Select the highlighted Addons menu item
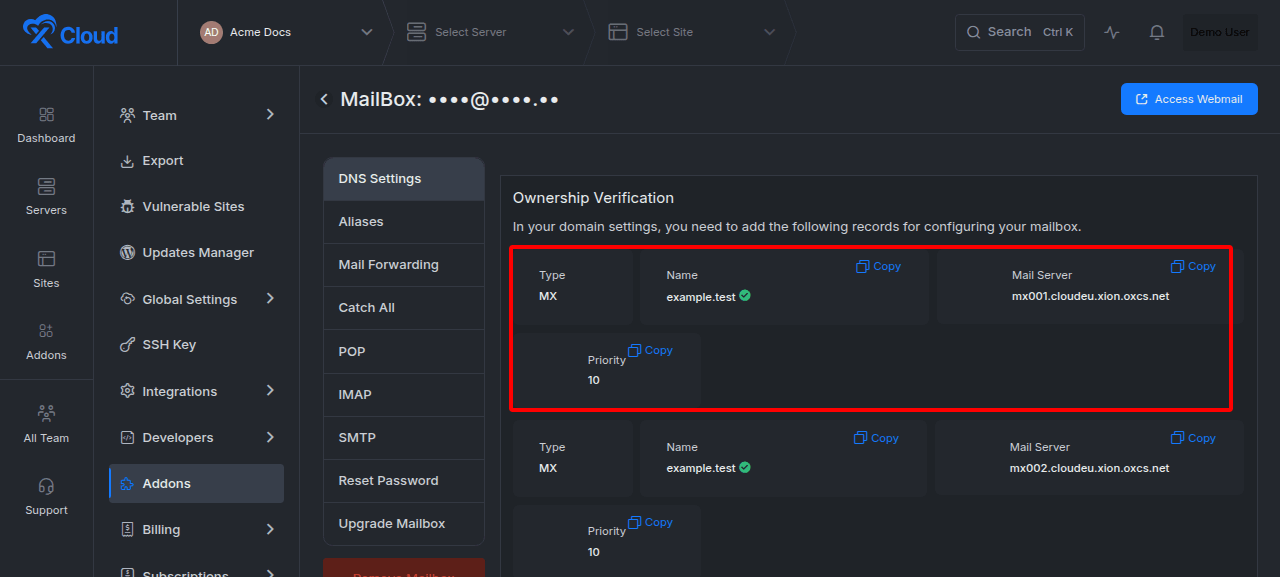1280x577 pixels. click(x=196, y=483)
